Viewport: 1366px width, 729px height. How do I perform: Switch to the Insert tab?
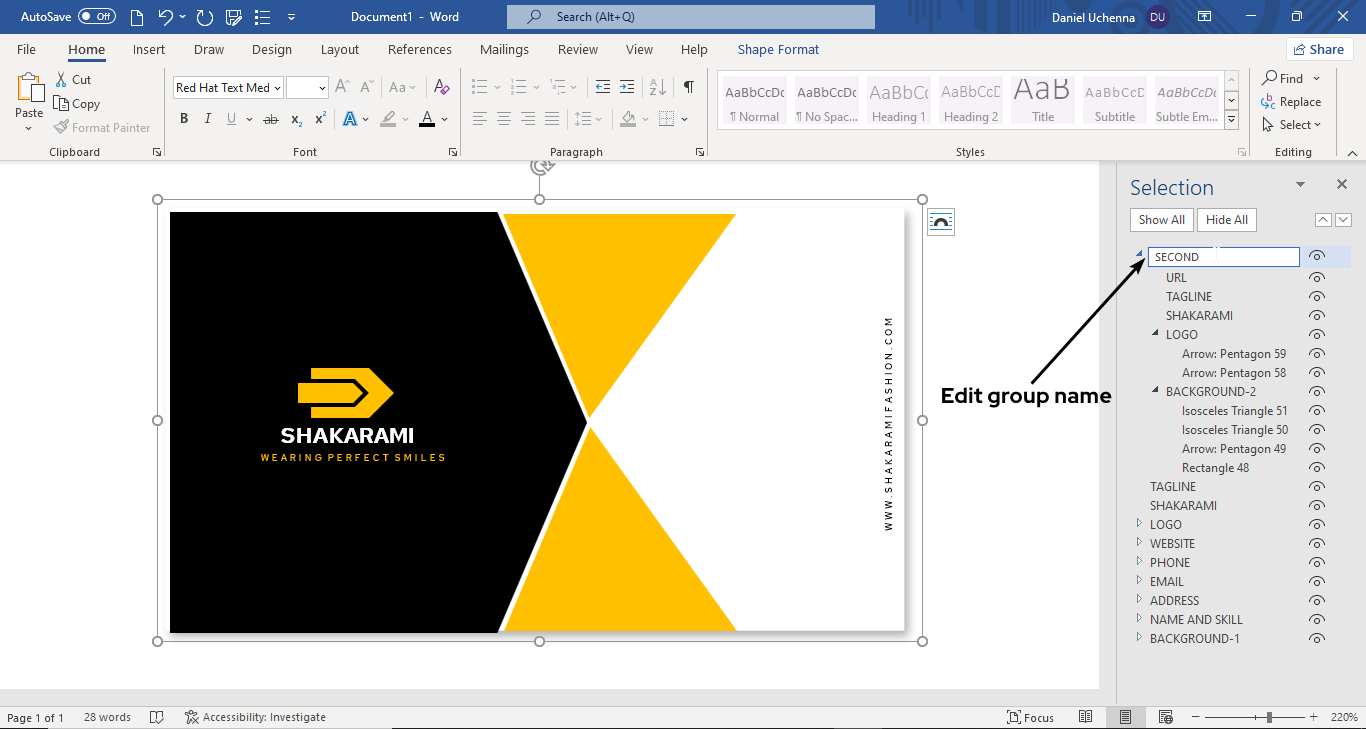coord(149,50)
